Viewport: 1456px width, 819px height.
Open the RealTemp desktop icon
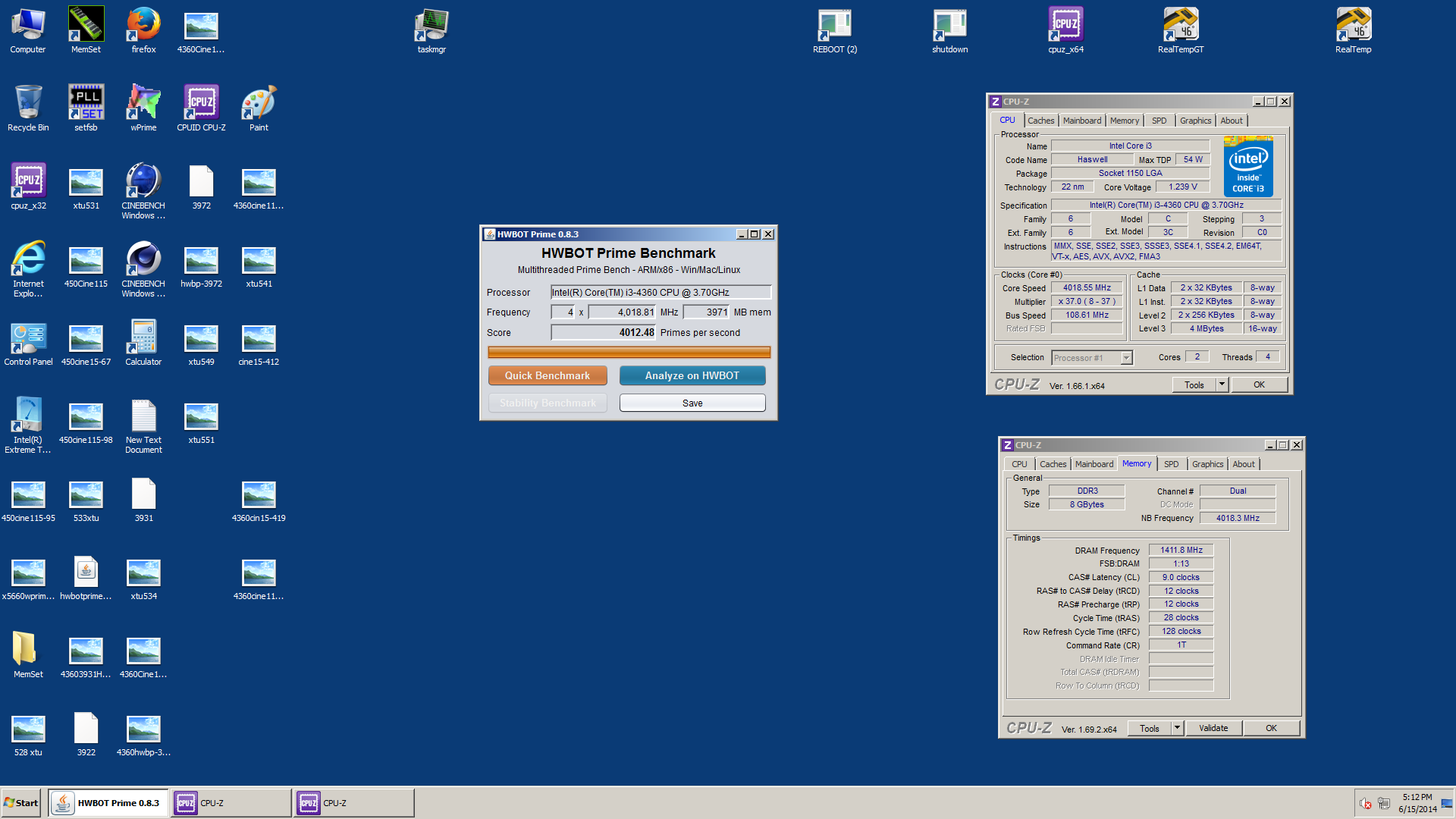click(1353, 30)
